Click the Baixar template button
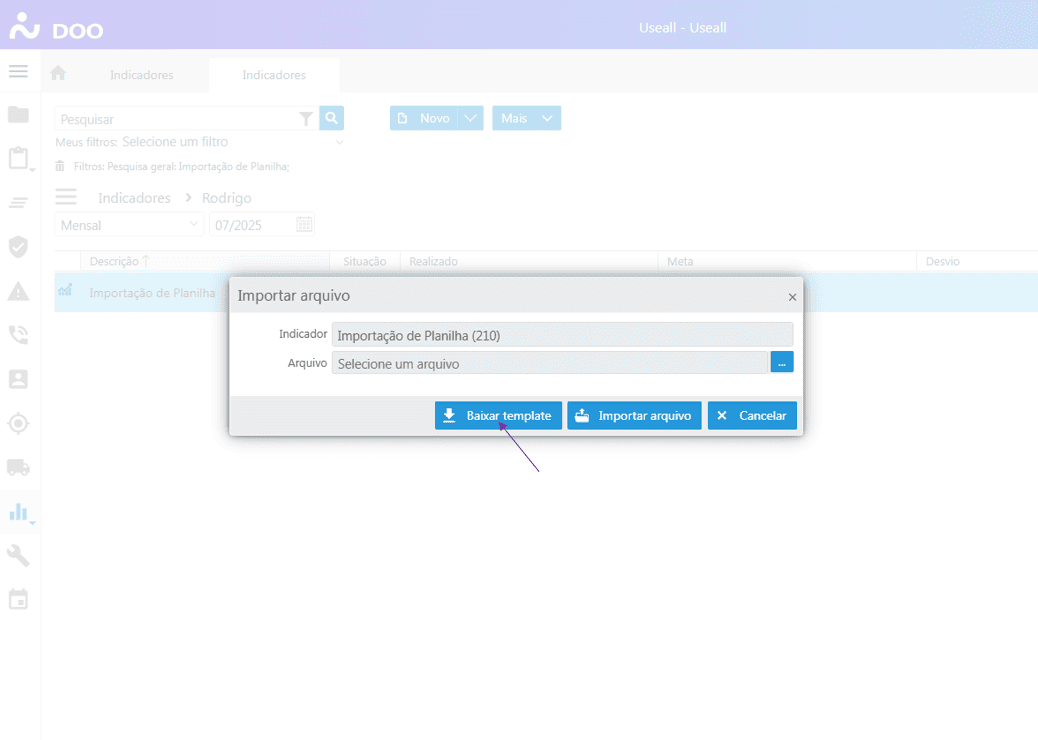The width and height of the screenshot is (1038, 740). point(498,416)
